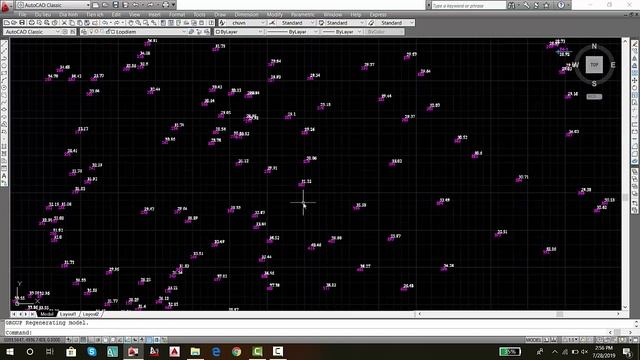Click the keyword search field

coord(468,5)
